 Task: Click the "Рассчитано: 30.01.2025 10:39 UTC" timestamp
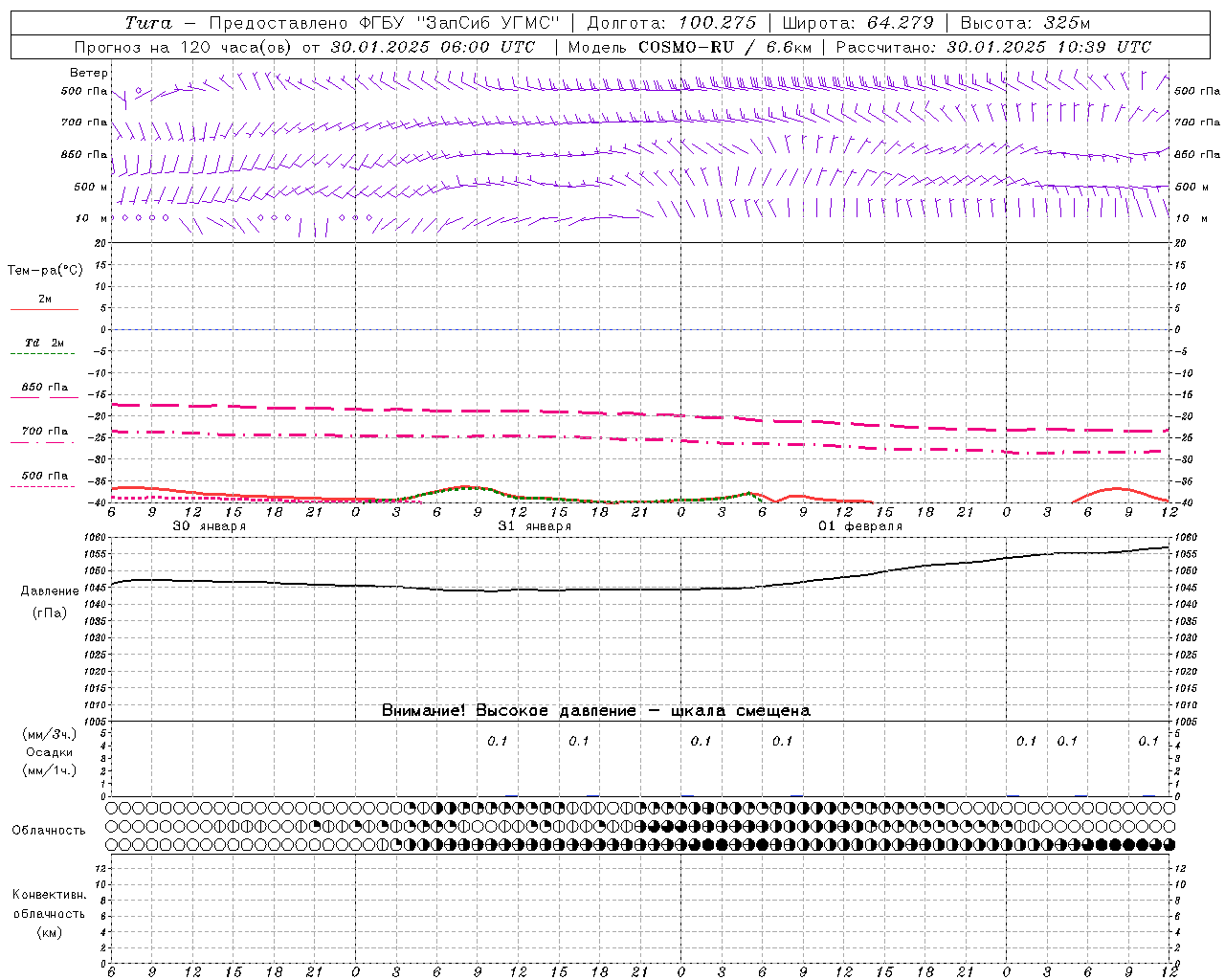pyautogui.click(x=994, y=47)
